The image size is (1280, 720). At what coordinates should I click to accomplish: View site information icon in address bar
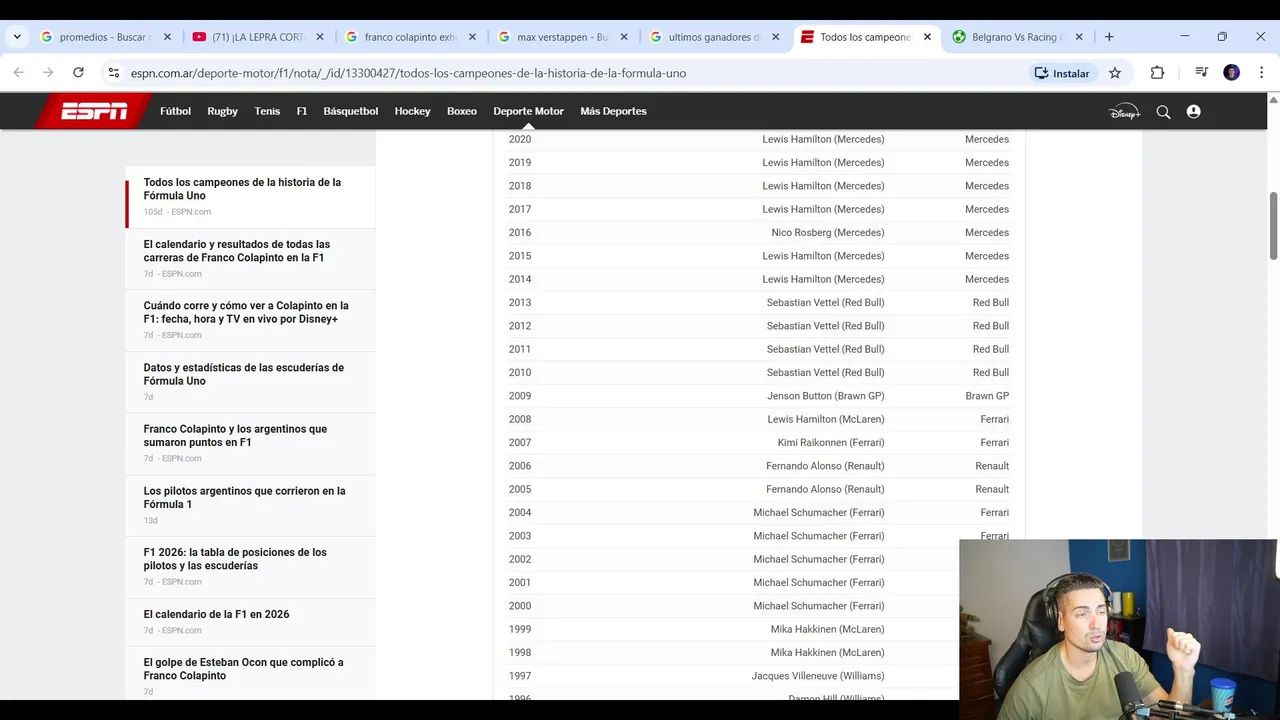pos(113,73)
